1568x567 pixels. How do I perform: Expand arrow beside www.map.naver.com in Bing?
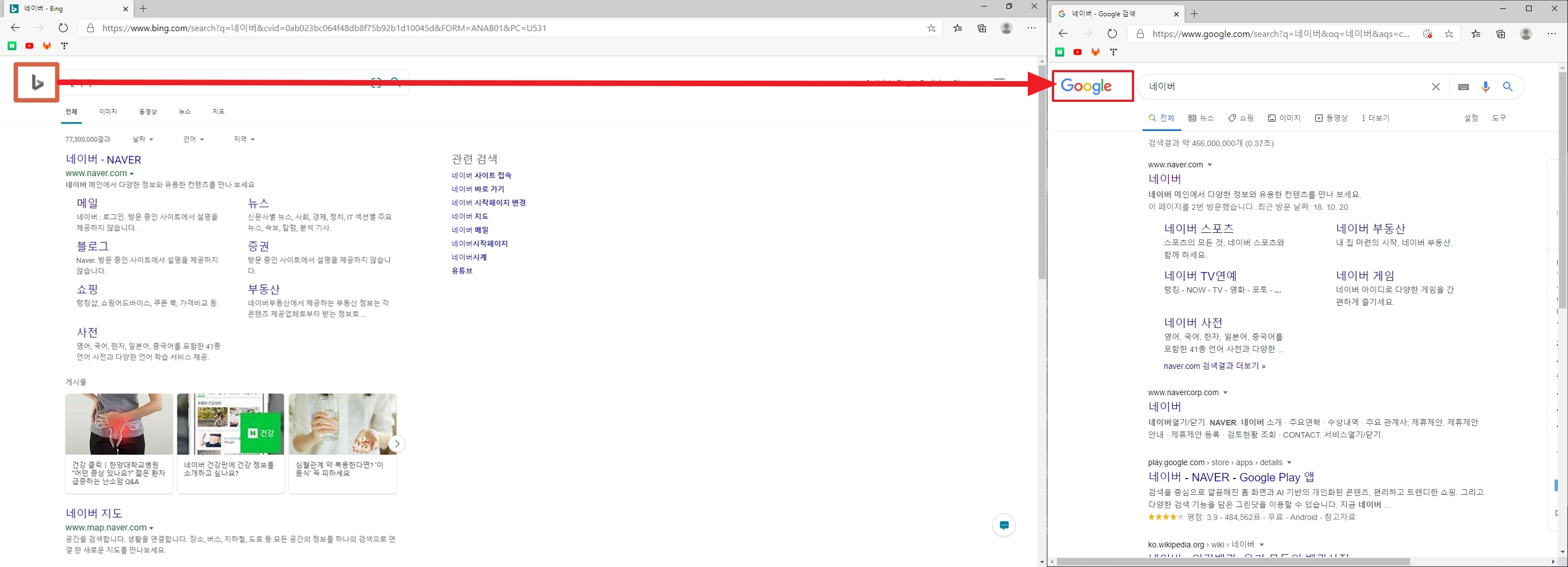point(152,528)
